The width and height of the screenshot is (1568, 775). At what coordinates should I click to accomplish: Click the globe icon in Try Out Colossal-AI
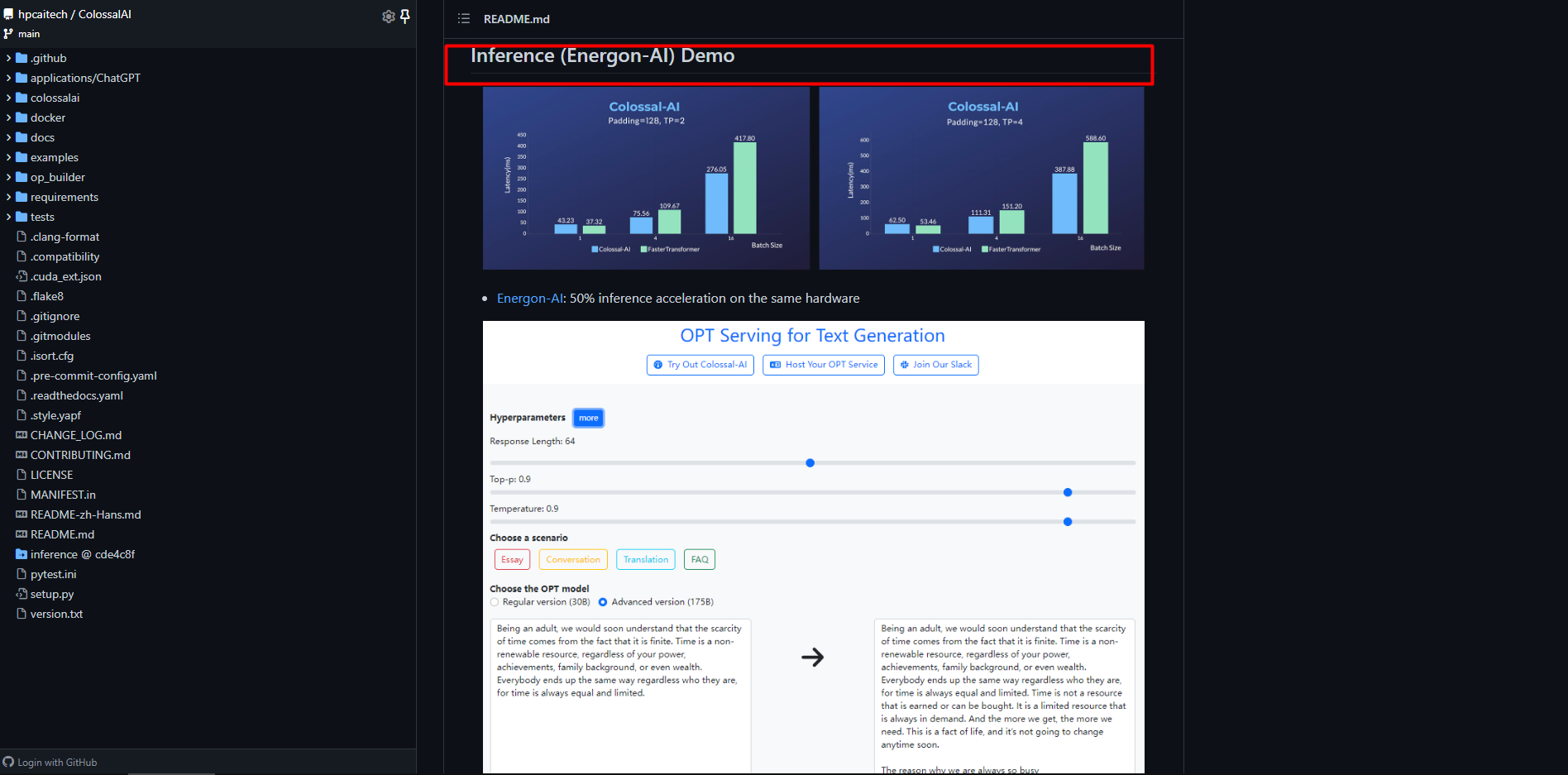click(x=658, y=365)
